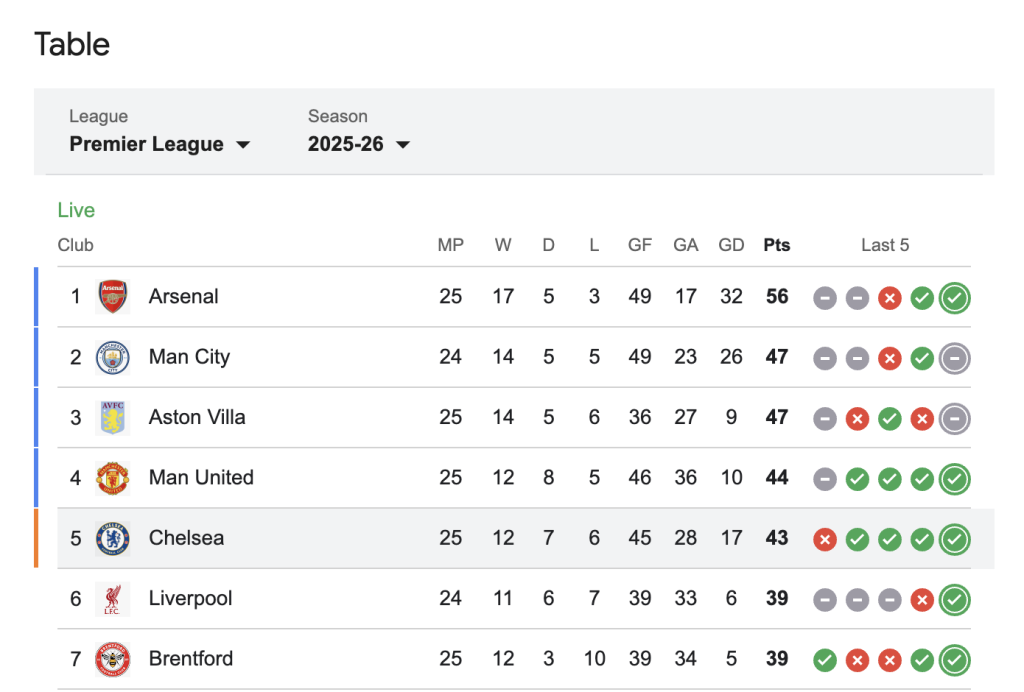The image size is (1024, 692).
Task: Click Arsenal's most recent win icon
Action: [954, 297]
